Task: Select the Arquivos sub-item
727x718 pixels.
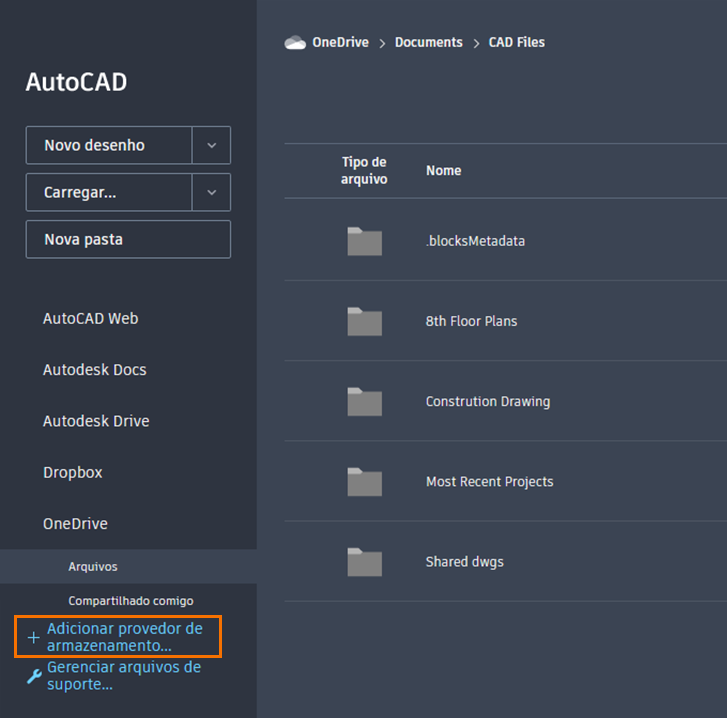Action: [128, 566]
